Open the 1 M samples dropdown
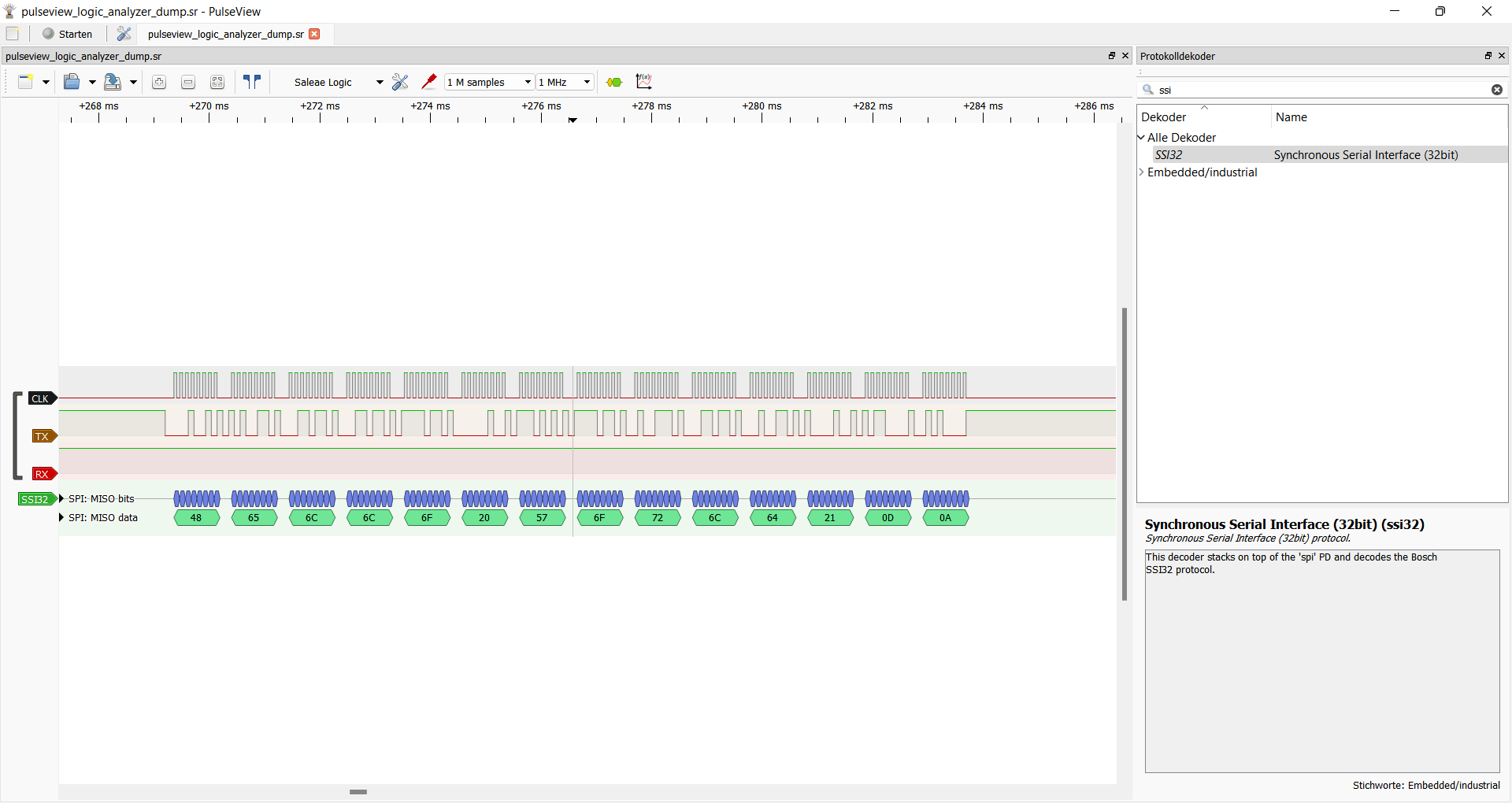 coord(489,82)
